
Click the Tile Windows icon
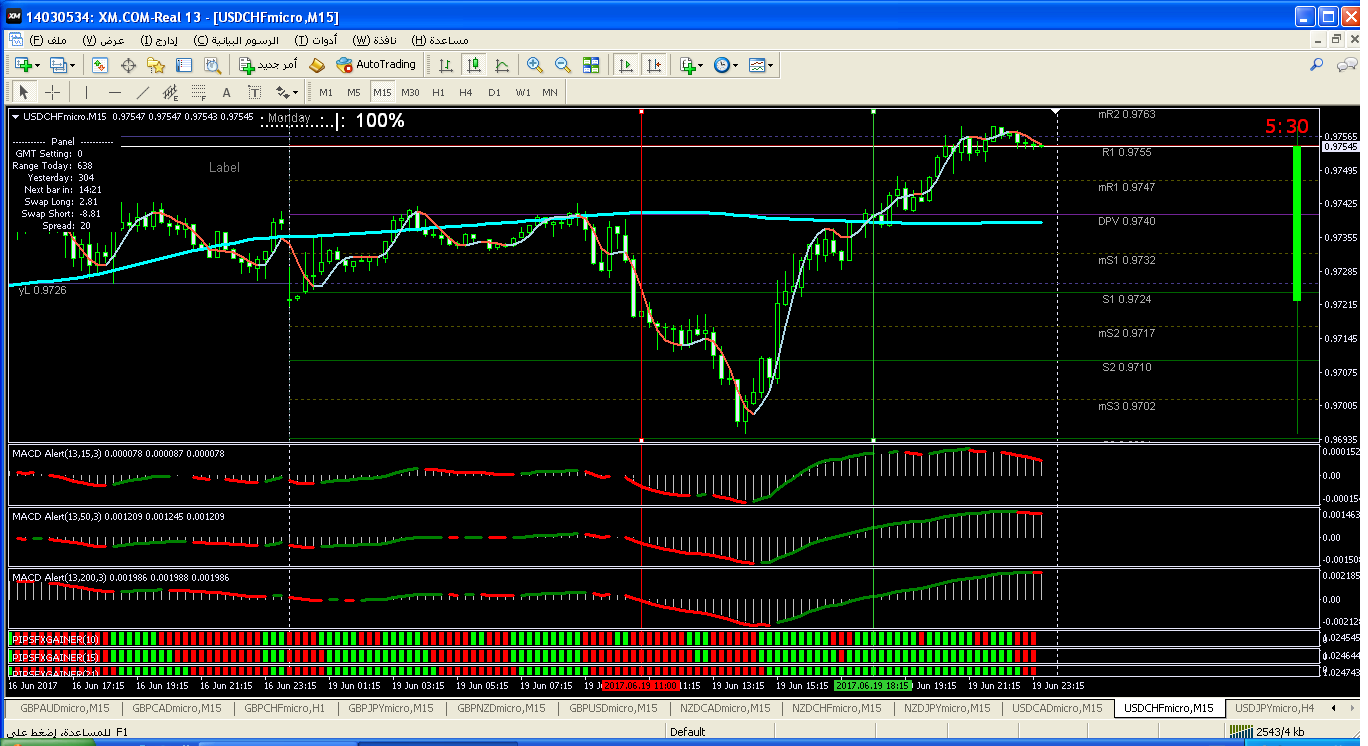[x=591, y=65]
